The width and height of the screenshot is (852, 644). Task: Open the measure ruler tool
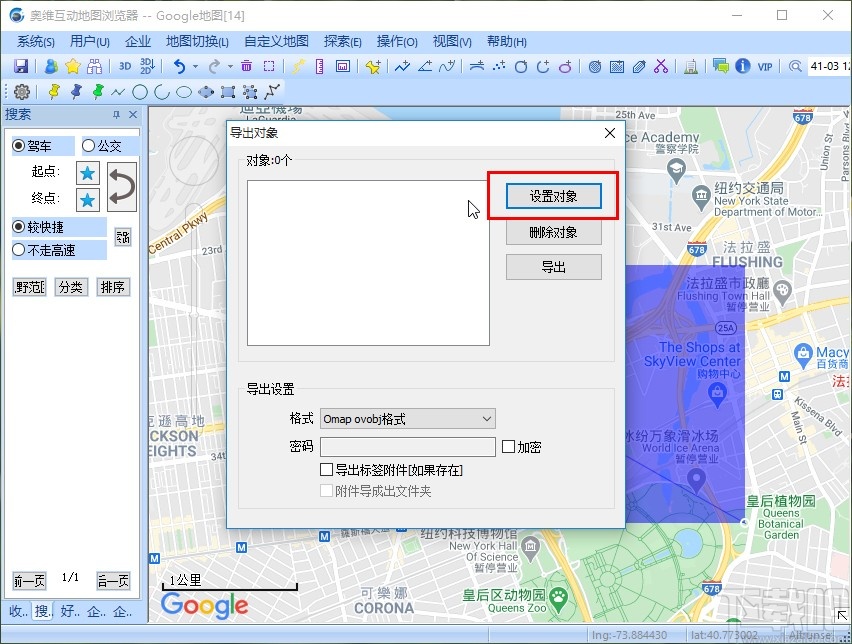[317, 64]
